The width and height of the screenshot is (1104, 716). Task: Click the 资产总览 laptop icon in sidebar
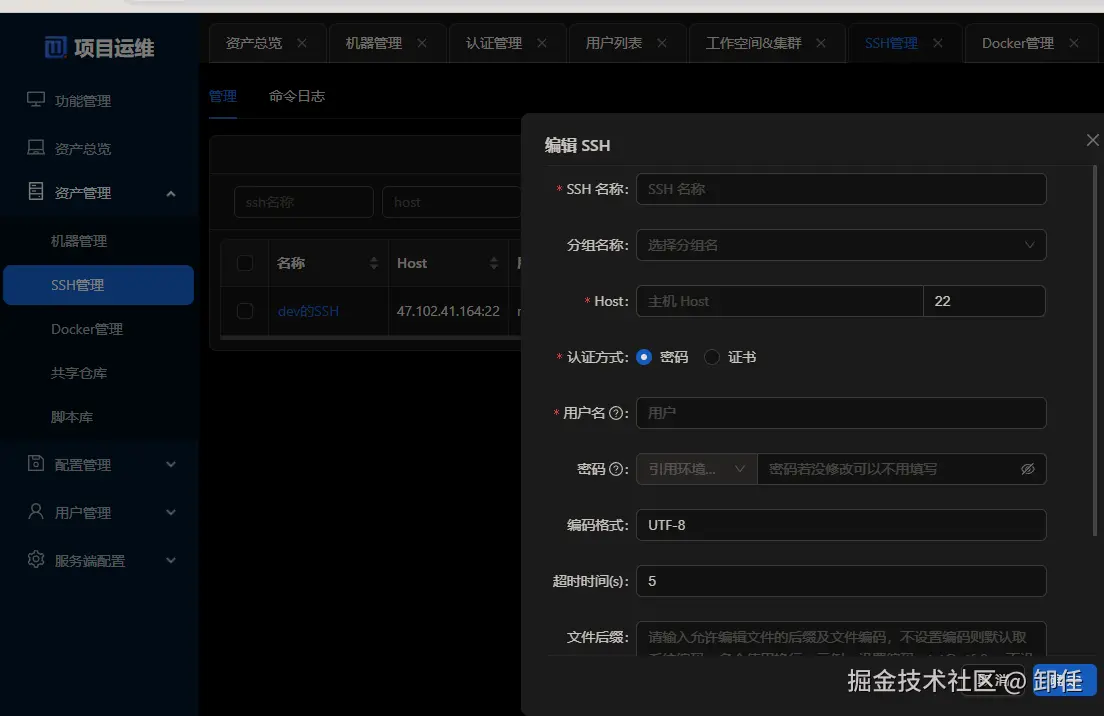point(36,147)
